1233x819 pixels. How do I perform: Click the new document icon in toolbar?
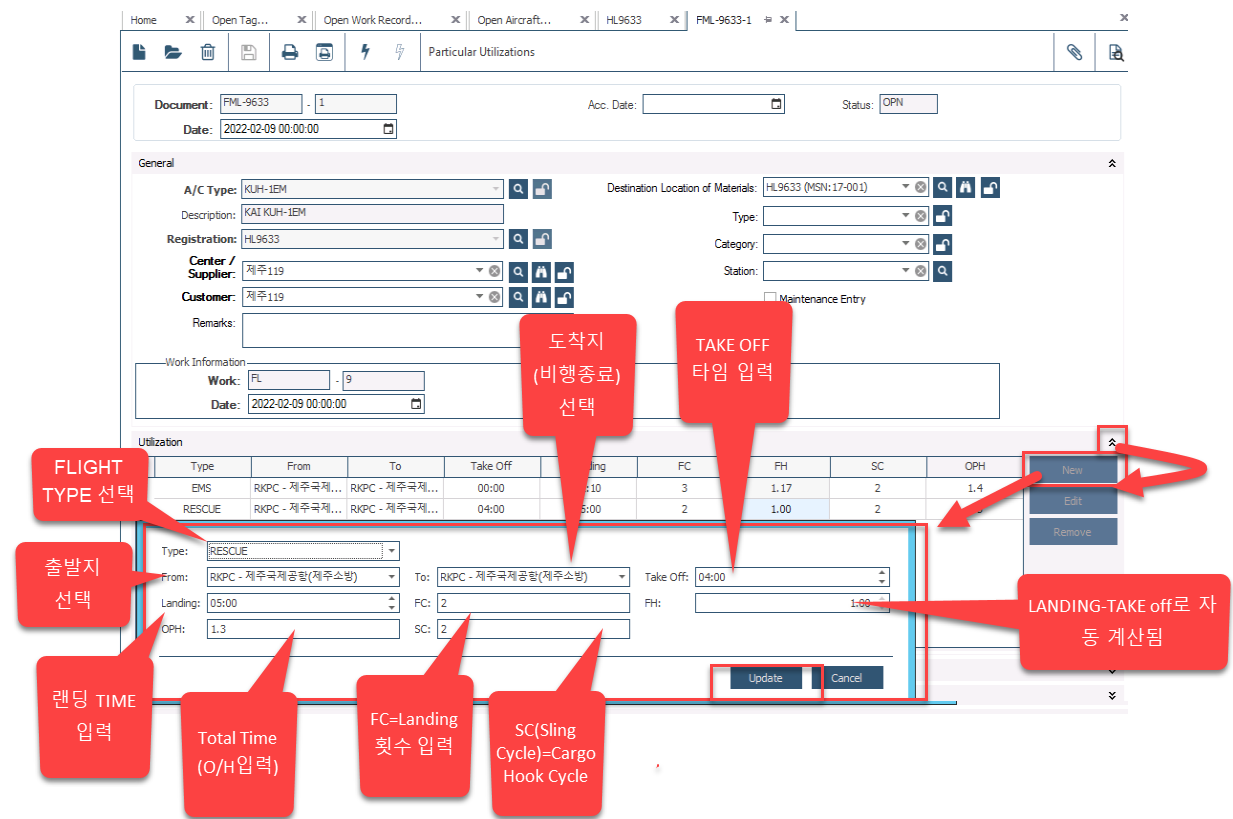(x=140, y=52)
